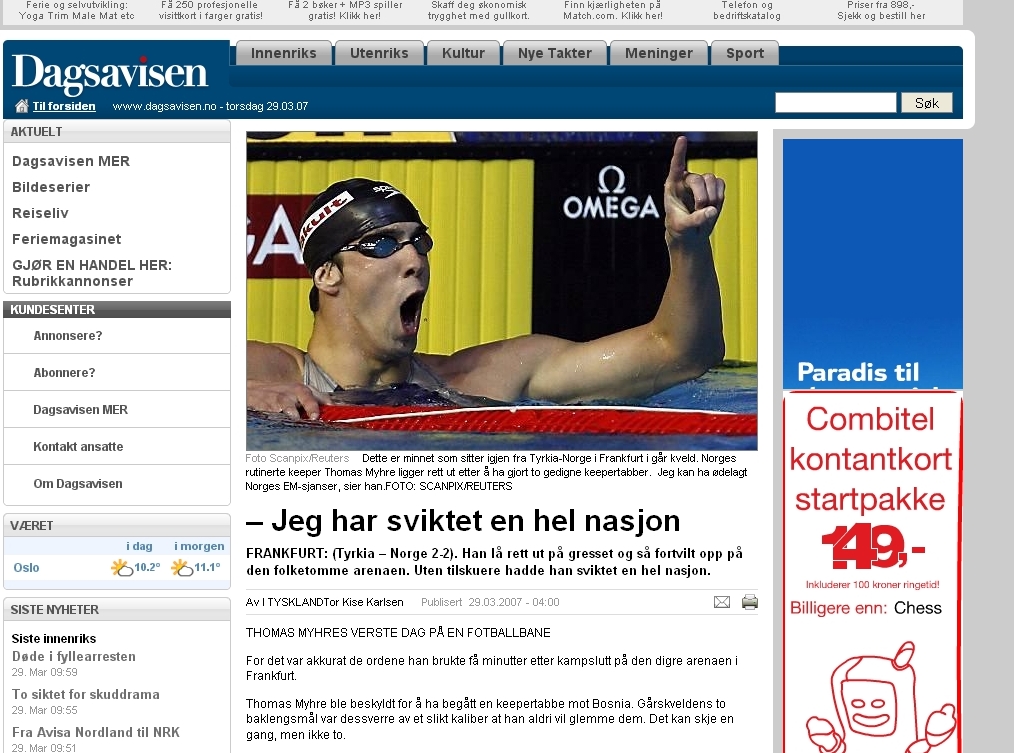
Task: Select the Meninger tab
Action: tap(658, 53)
